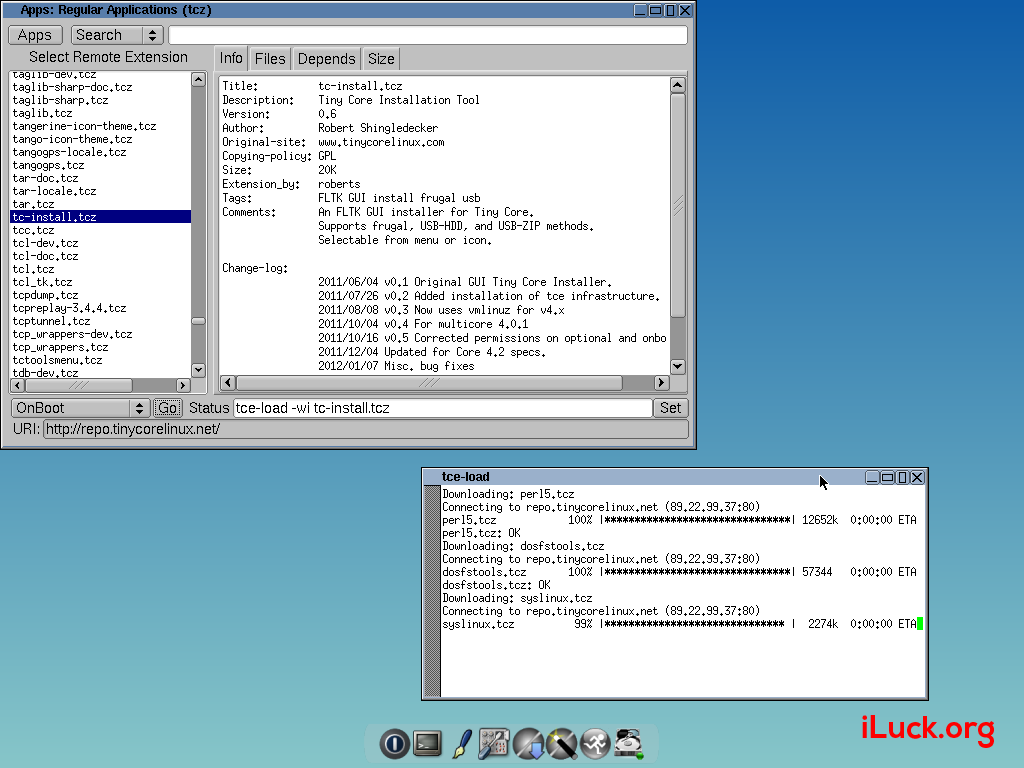Click the extension list scroll-left arrow
The image size is (1024, 768).
coord(18,385)
